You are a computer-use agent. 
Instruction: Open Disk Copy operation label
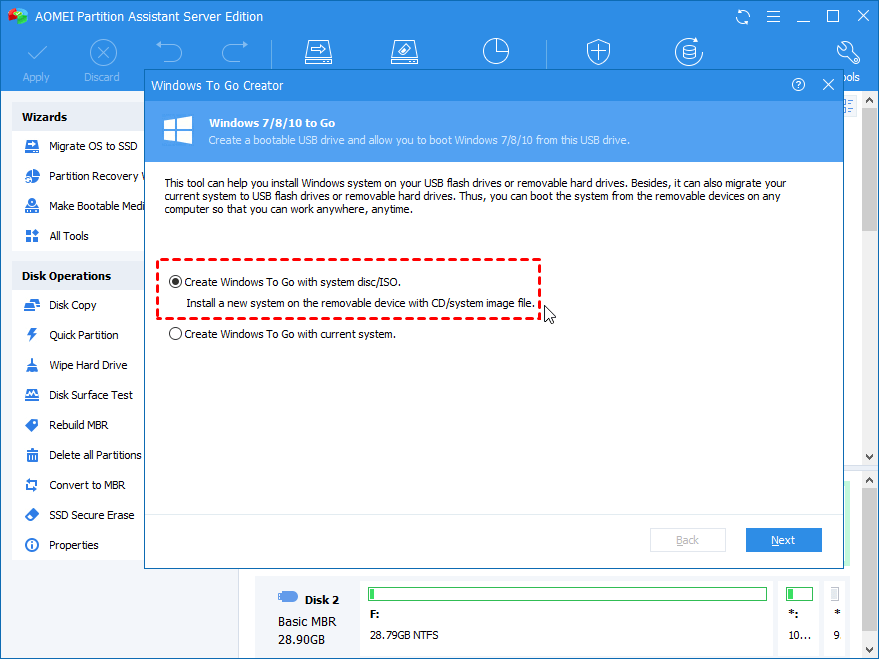click(73, 305)
